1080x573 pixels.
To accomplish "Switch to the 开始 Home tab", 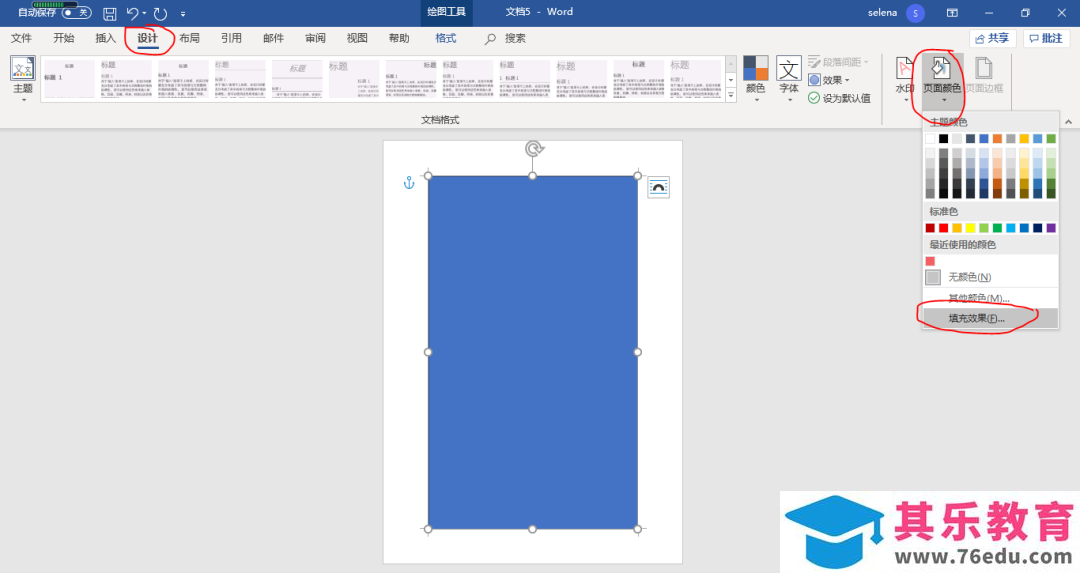I will [63, 38].
